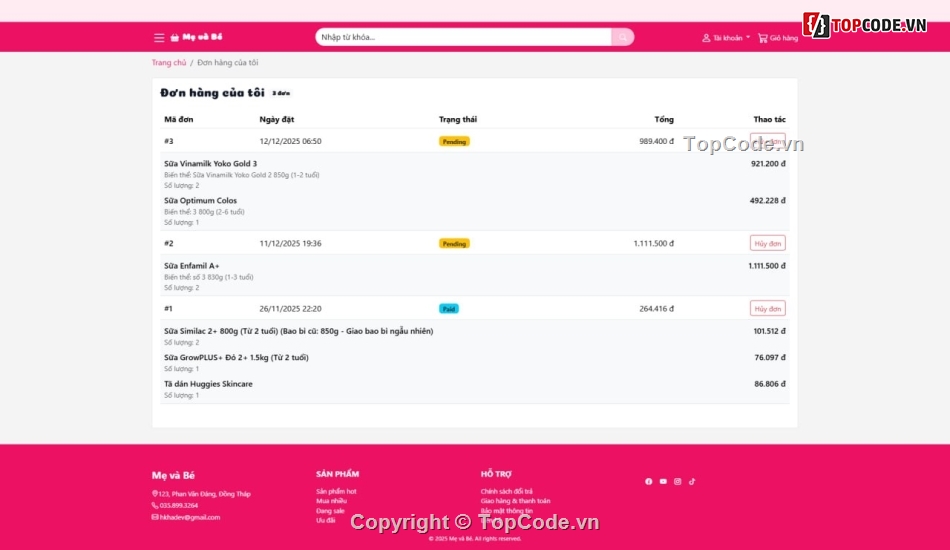This screenshot has height=550, width=950.
Task: Click price 492.228 đ
Action: pyautogui.click(x=768, y=200)
